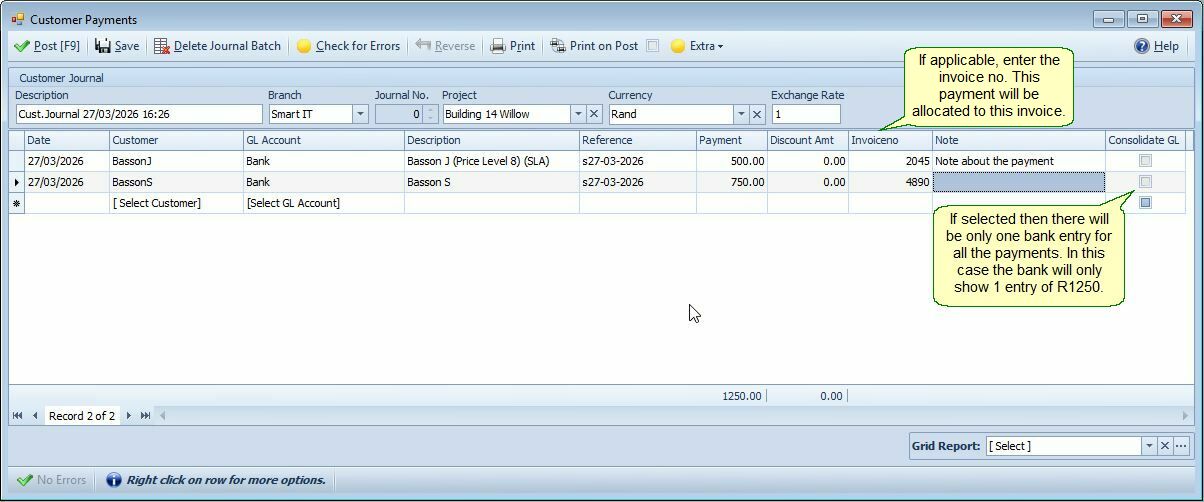Click the Payment column header
The width and height of the screenshot is (1204, 502).
(x=732, y=140)
